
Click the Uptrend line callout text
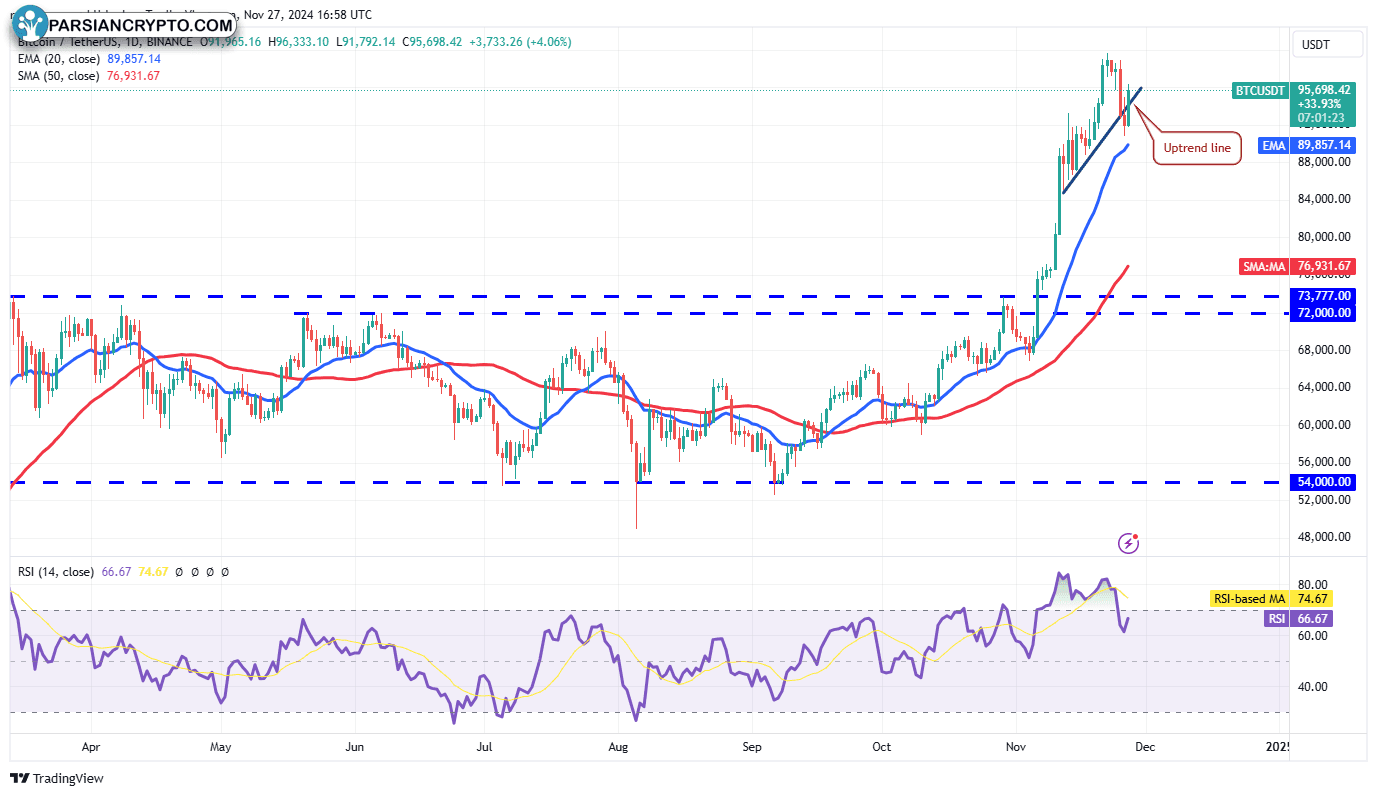pos(1197,149)
